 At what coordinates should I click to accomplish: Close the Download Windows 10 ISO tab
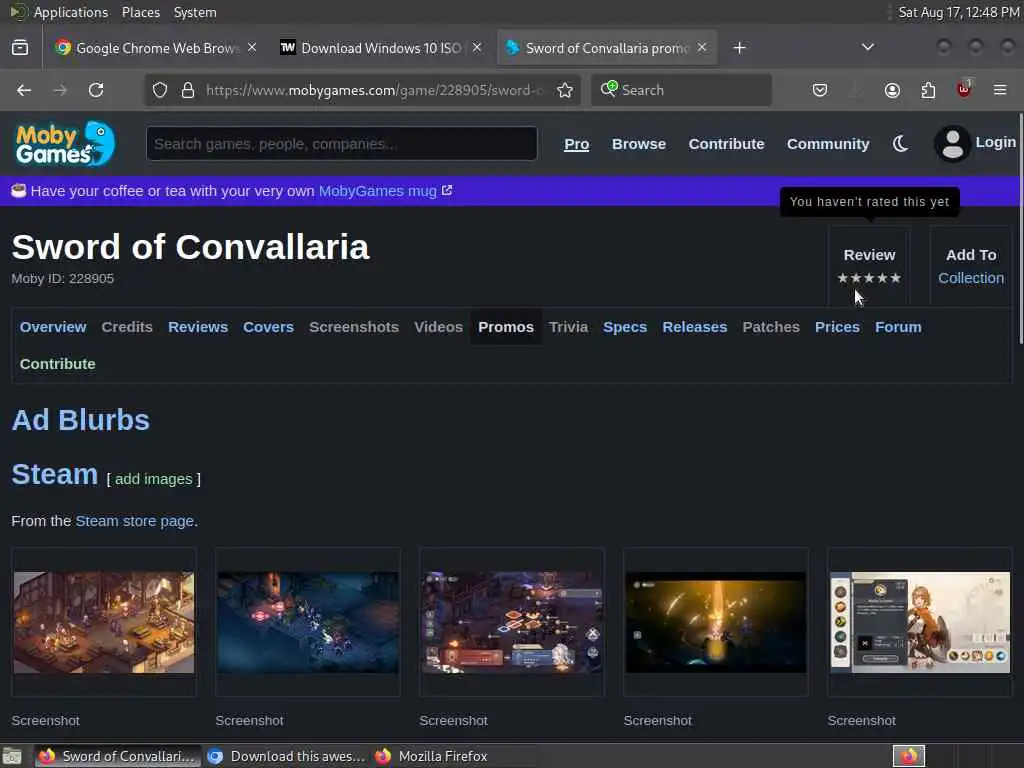tap(477, 48)
